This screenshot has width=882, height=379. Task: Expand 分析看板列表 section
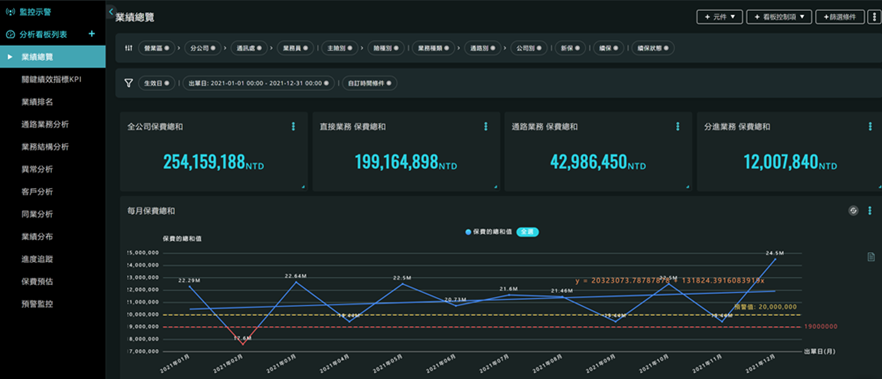[43, 34]
